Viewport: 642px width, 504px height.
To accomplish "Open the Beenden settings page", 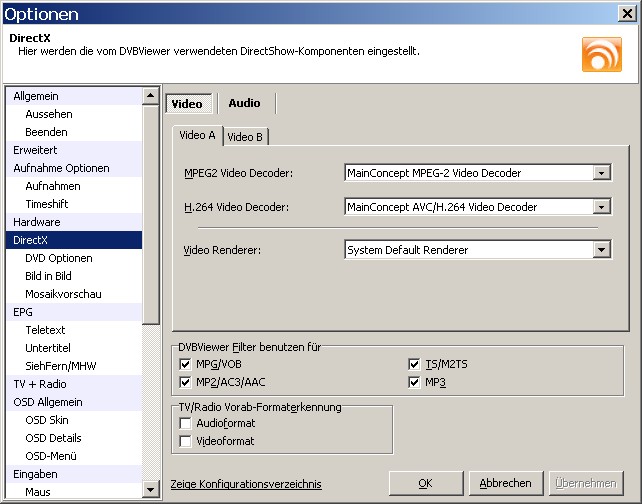I will (x=74, y=132).
